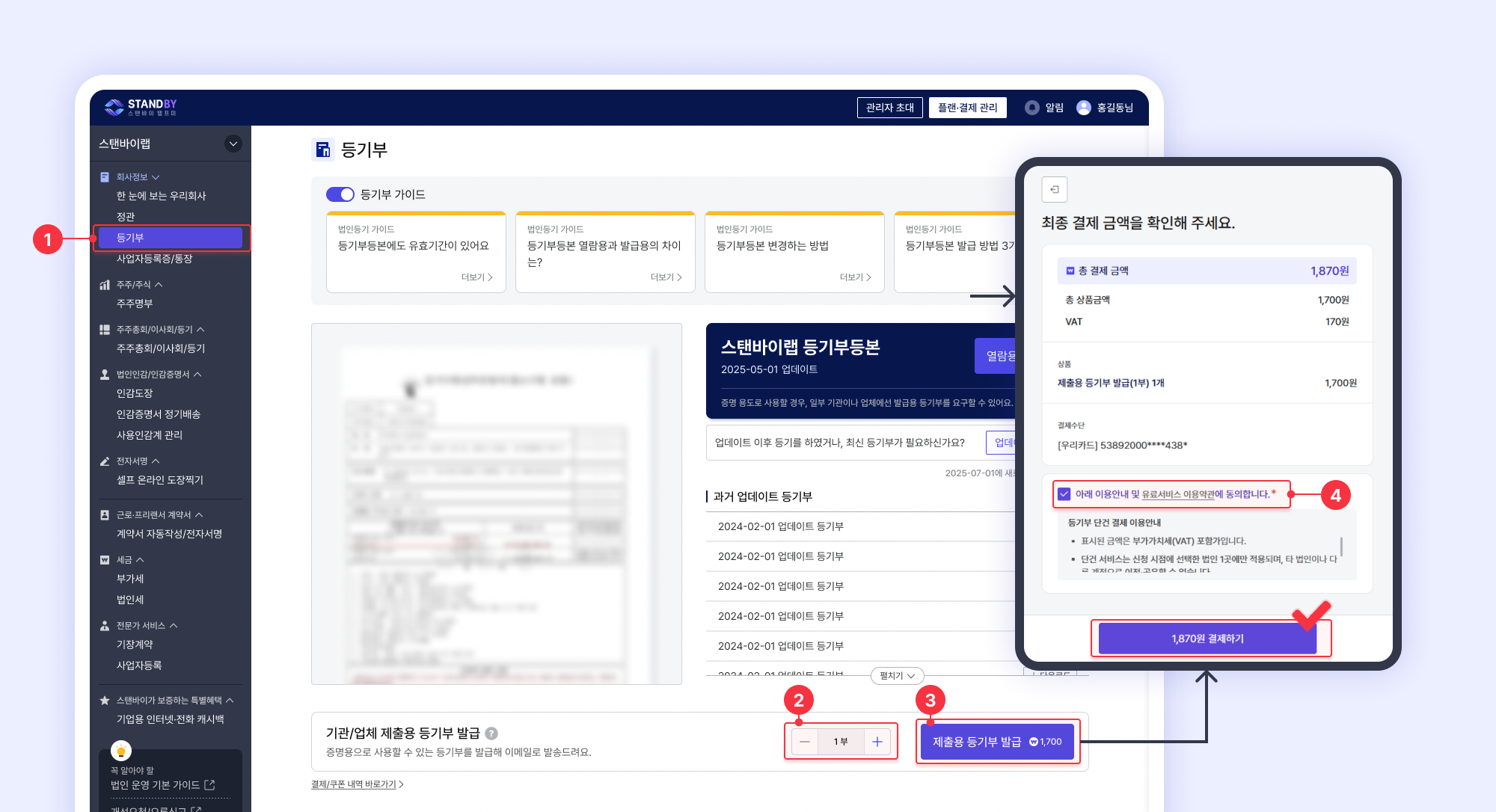This screenshot has height=812, width=1496.
Task: Click the 홍길동님 user profile avatar
Action: click(x=1084, y=108)
